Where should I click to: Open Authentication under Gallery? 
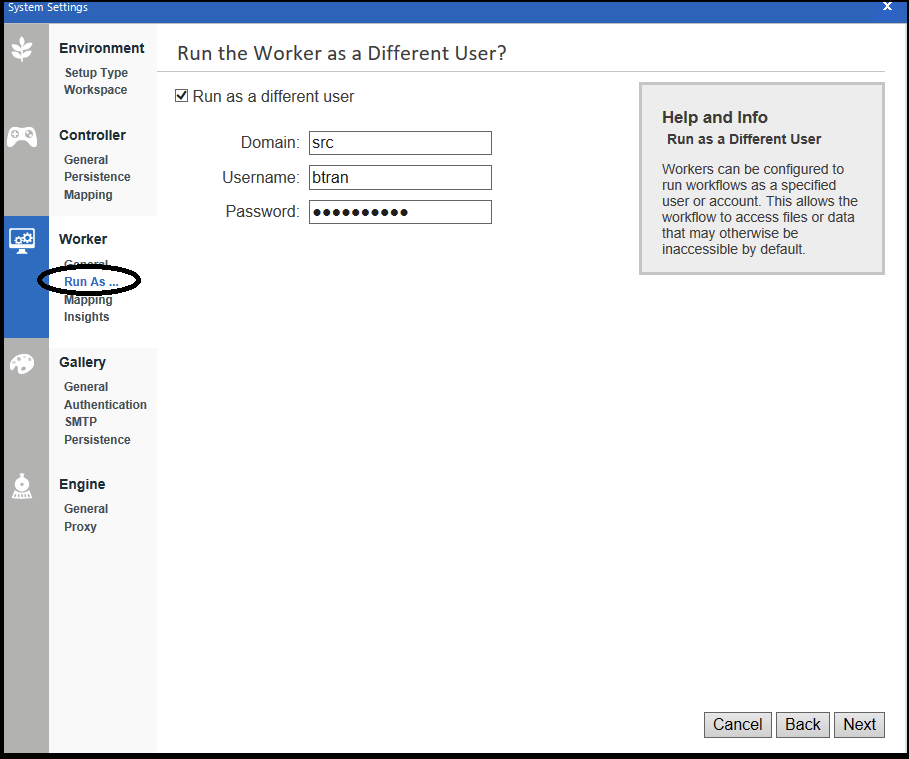pyautogui.click(x=105, y=404)
